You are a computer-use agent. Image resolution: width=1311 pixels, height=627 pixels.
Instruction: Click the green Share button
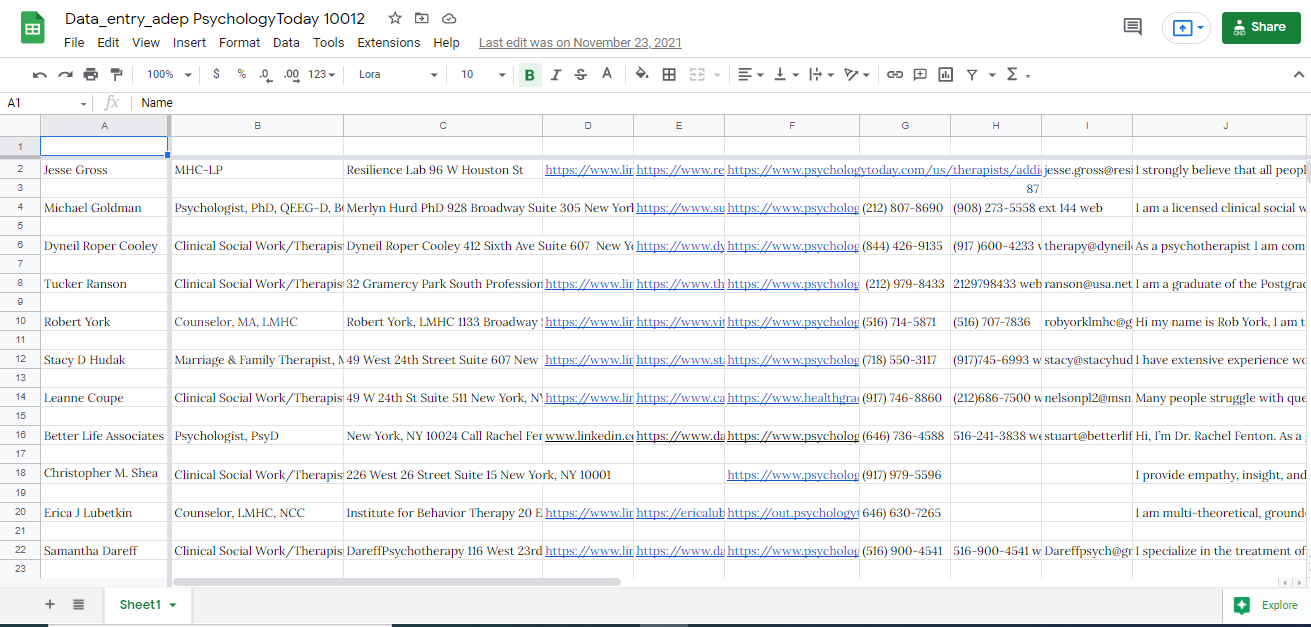(1261, 27)
